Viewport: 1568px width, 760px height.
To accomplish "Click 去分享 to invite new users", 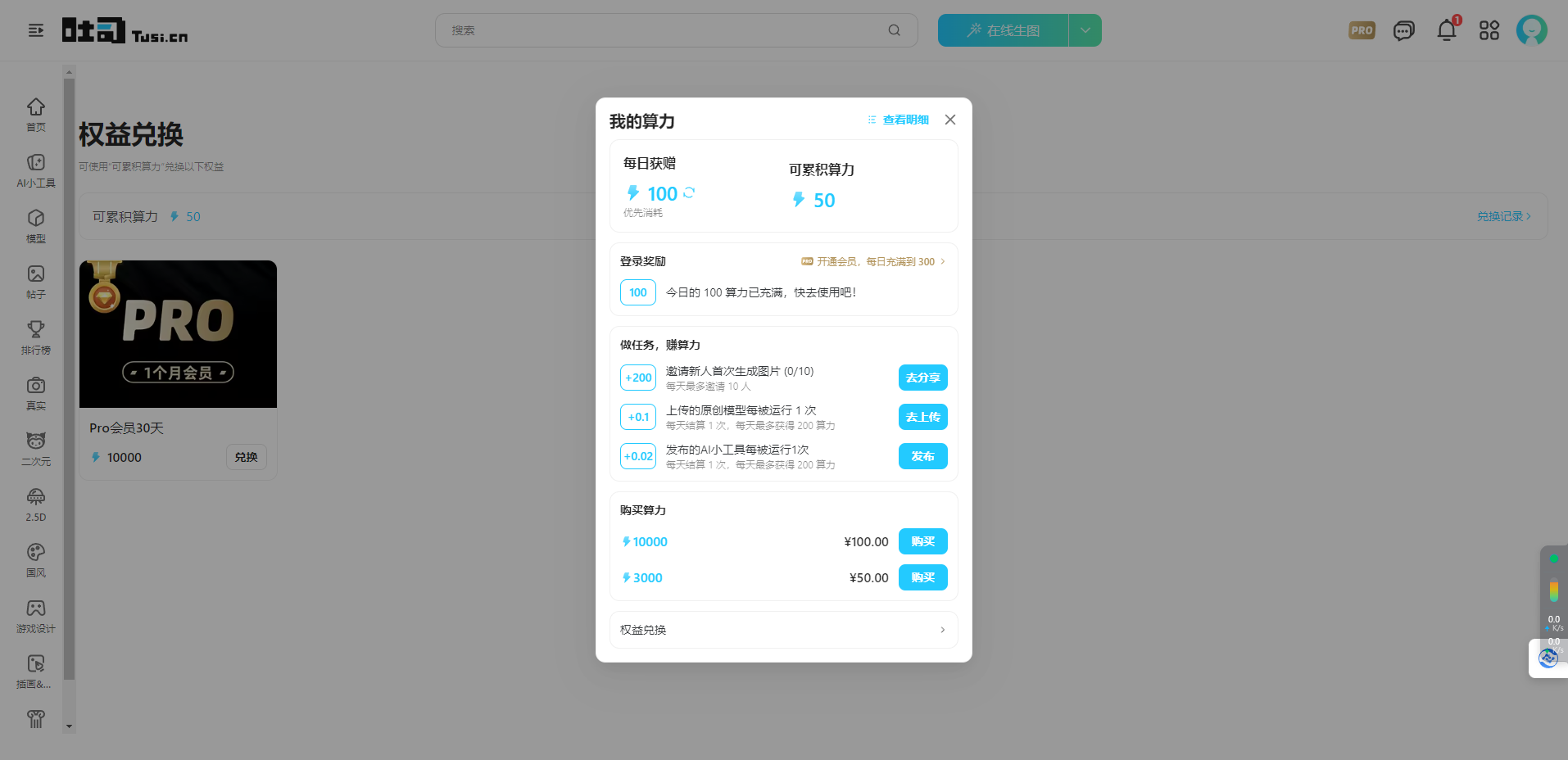I will (x=922, y=378).
